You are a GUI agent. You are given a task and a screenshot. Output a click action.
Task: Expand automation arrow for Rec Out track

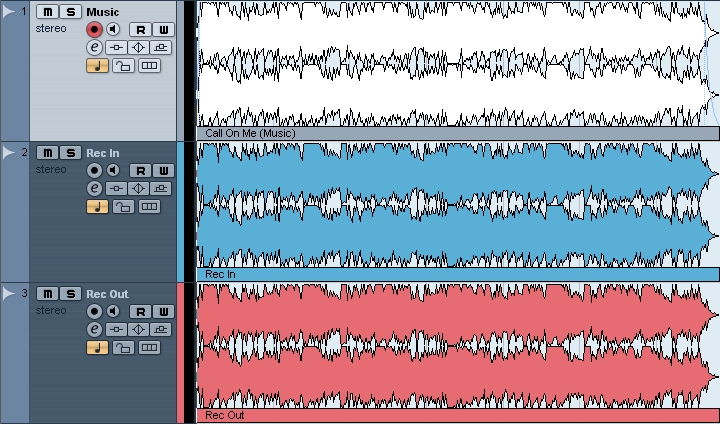point(8,294)
